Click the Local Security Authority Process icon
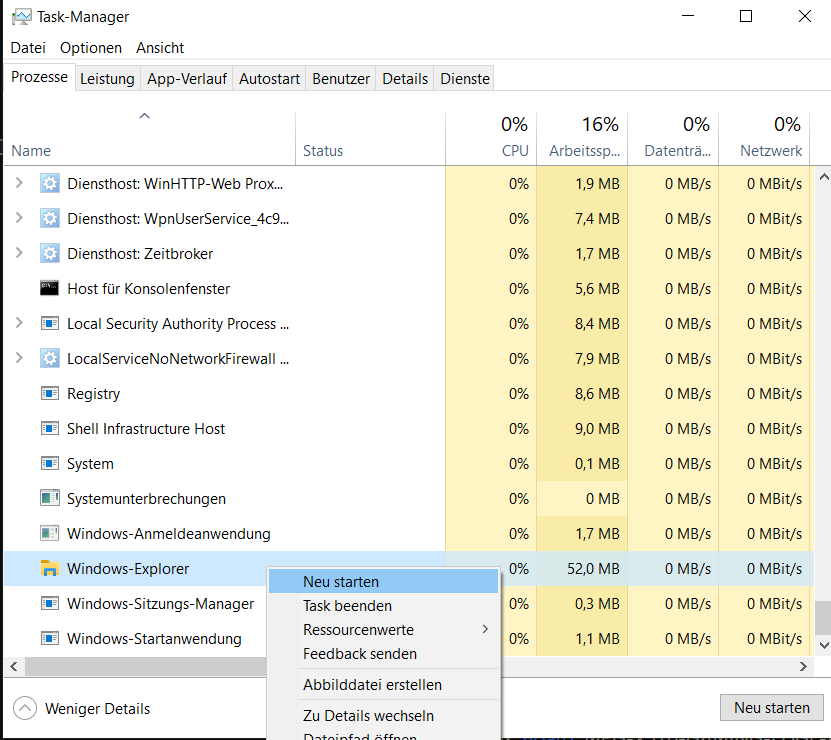The height and width of the screenshot is (740, 831). pos(50,323)
